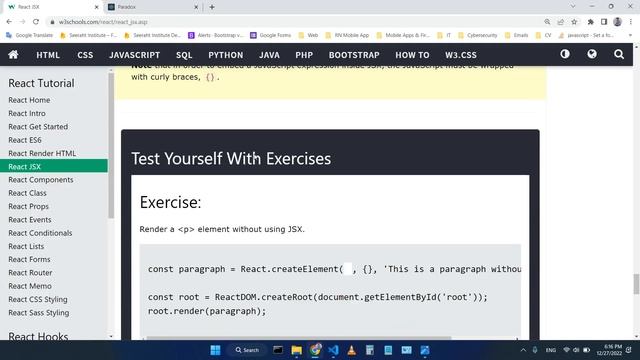The image size is (640, 360).
Task: Open the Chrome side panel icon
Action: coord(604,22)
